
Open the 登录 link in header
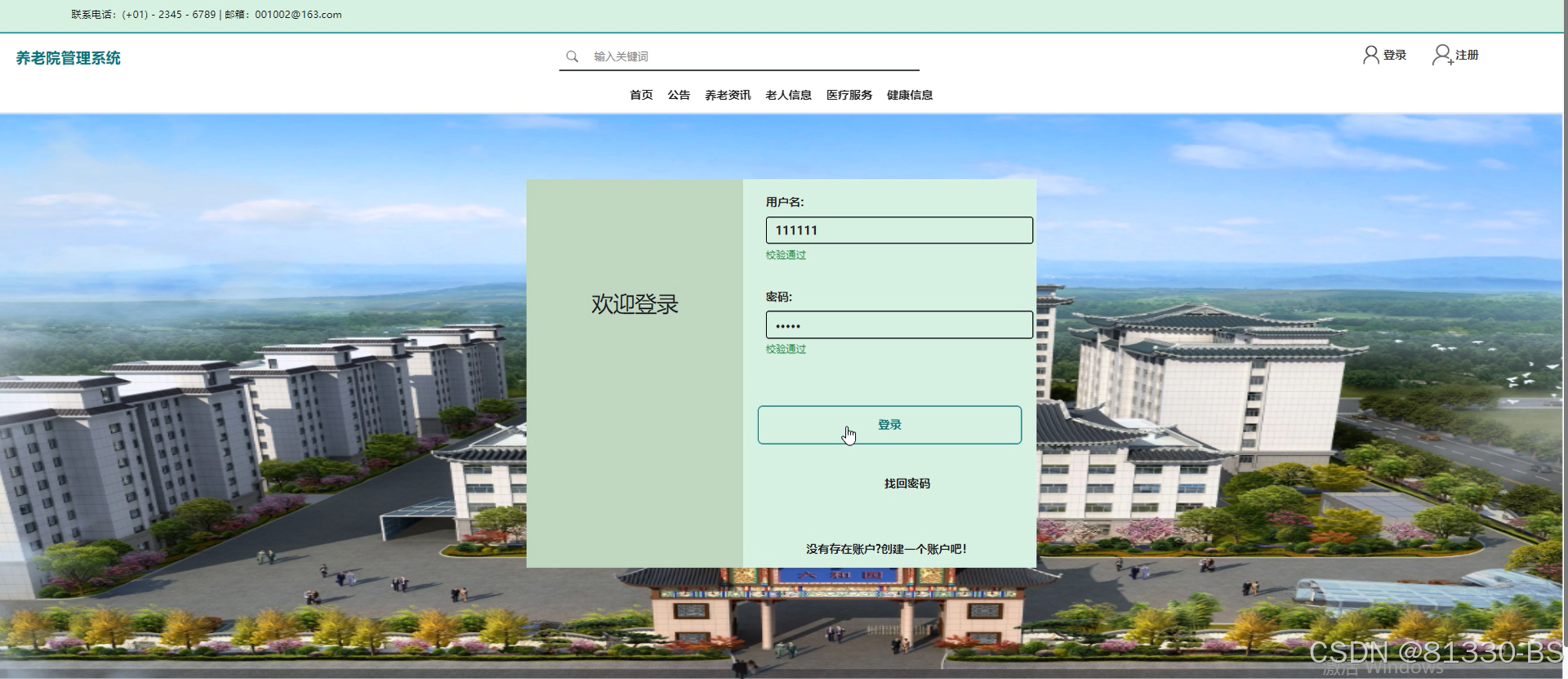[x=1395, y=55]
